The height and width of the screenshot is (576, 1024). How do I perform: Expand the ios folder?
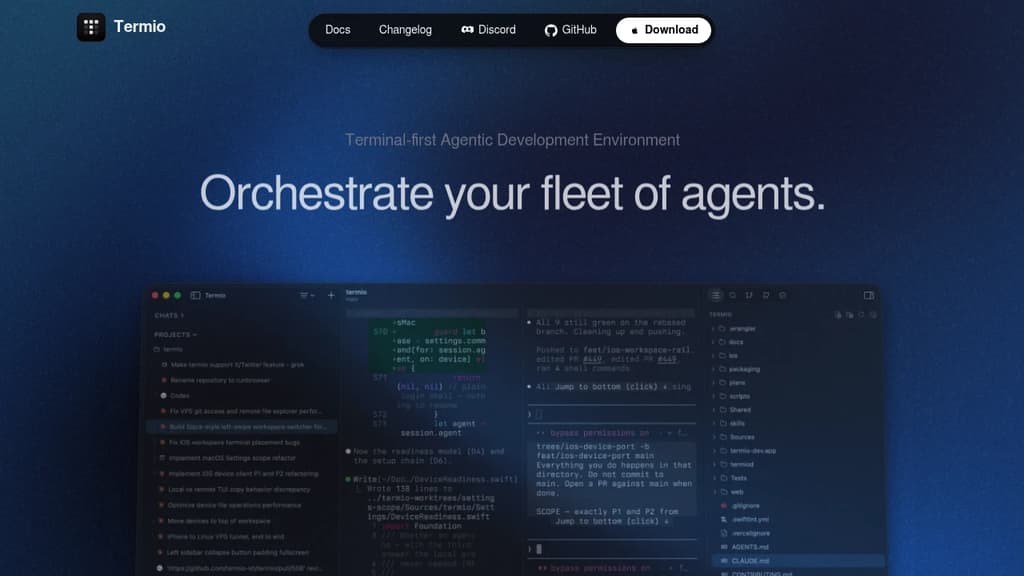726,356
